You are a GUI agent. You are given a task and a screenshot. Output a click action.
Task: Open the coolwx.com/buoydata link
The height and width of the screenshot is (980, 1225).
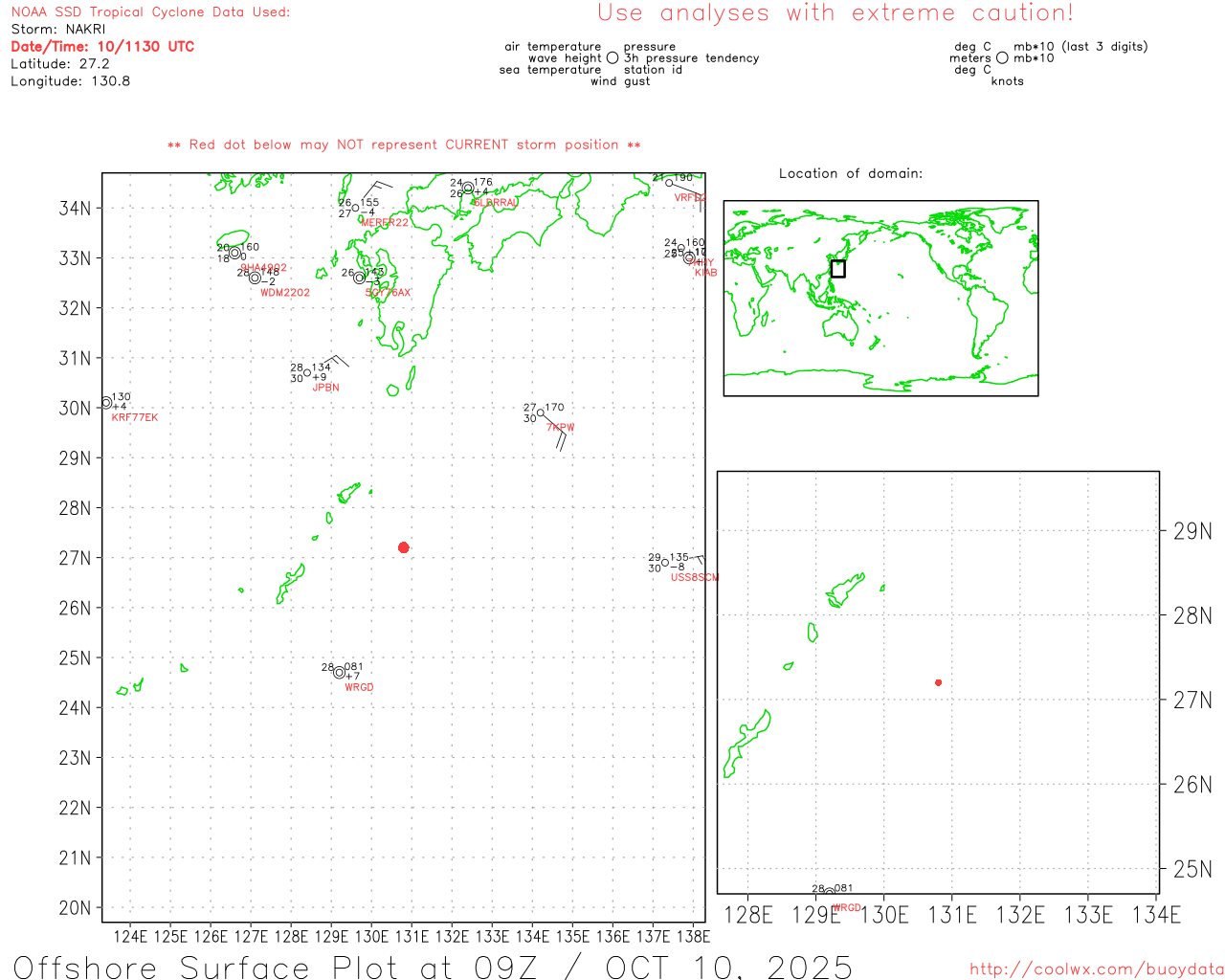click(x=1096, y=969)
